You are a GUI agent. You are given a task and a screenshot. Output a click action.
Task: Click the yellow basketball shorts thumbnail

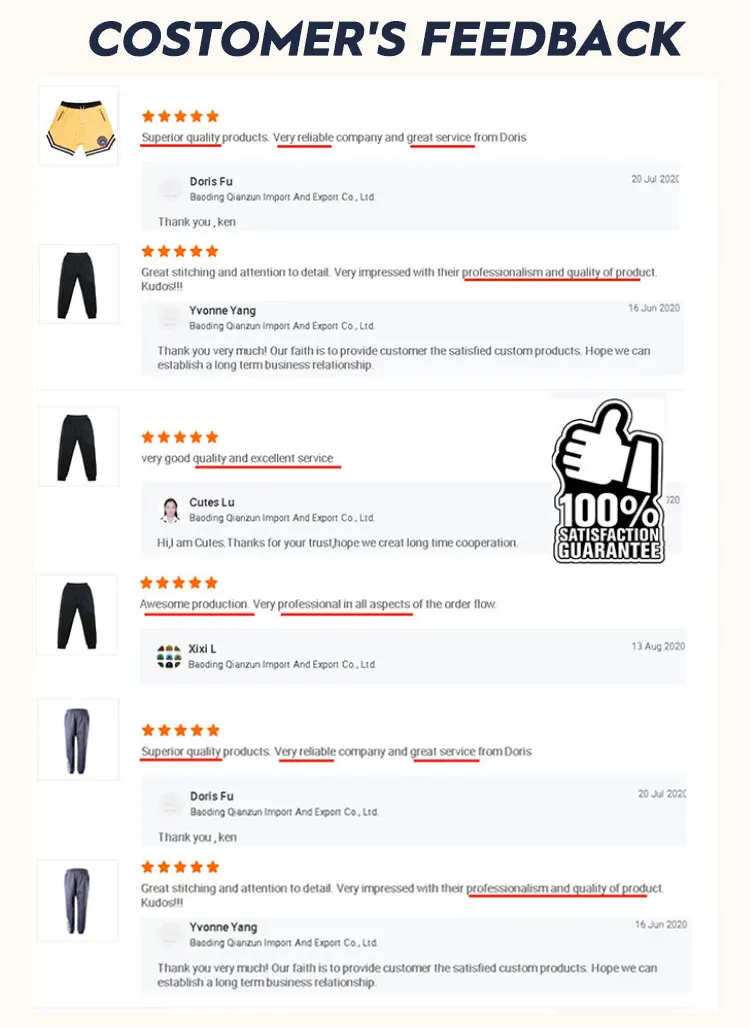tap(79, 125)
